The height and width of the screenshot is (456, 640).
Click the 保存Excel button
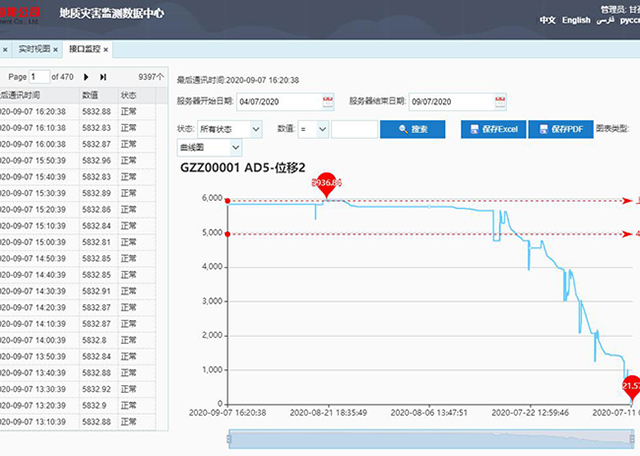[492, 129]
